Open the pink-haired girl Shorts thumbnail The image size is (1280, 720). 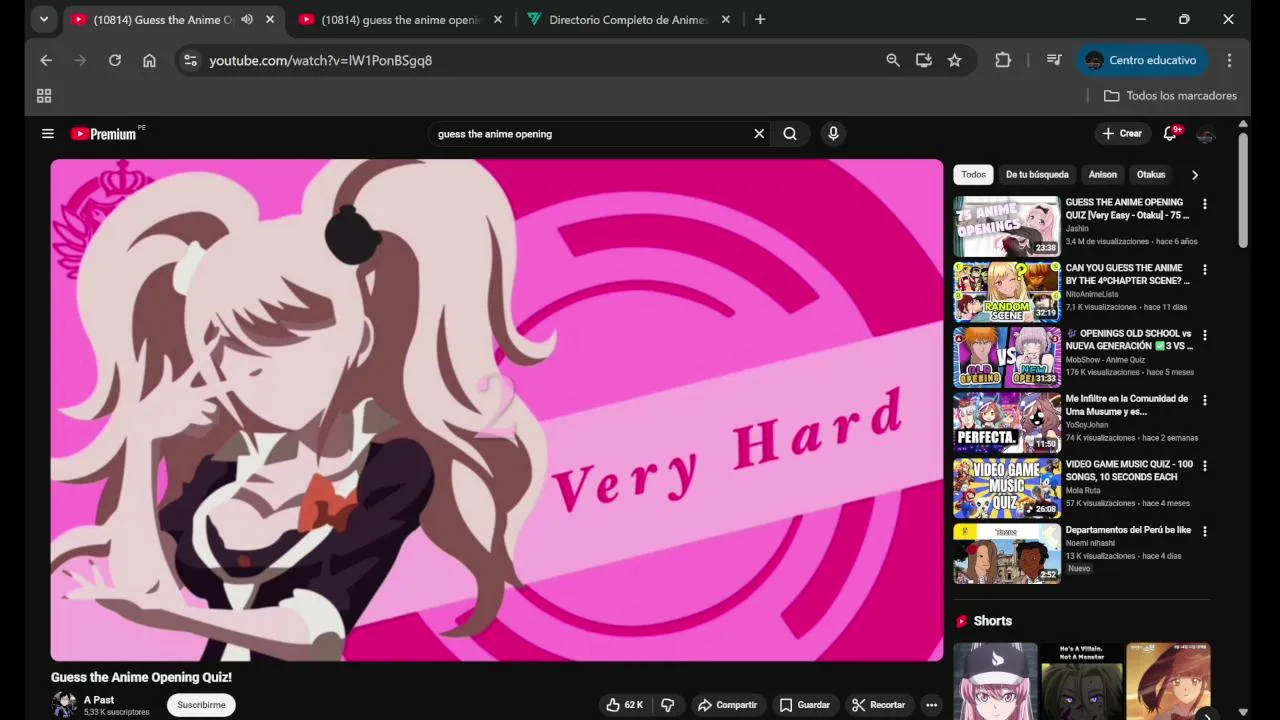pos(995,681)
